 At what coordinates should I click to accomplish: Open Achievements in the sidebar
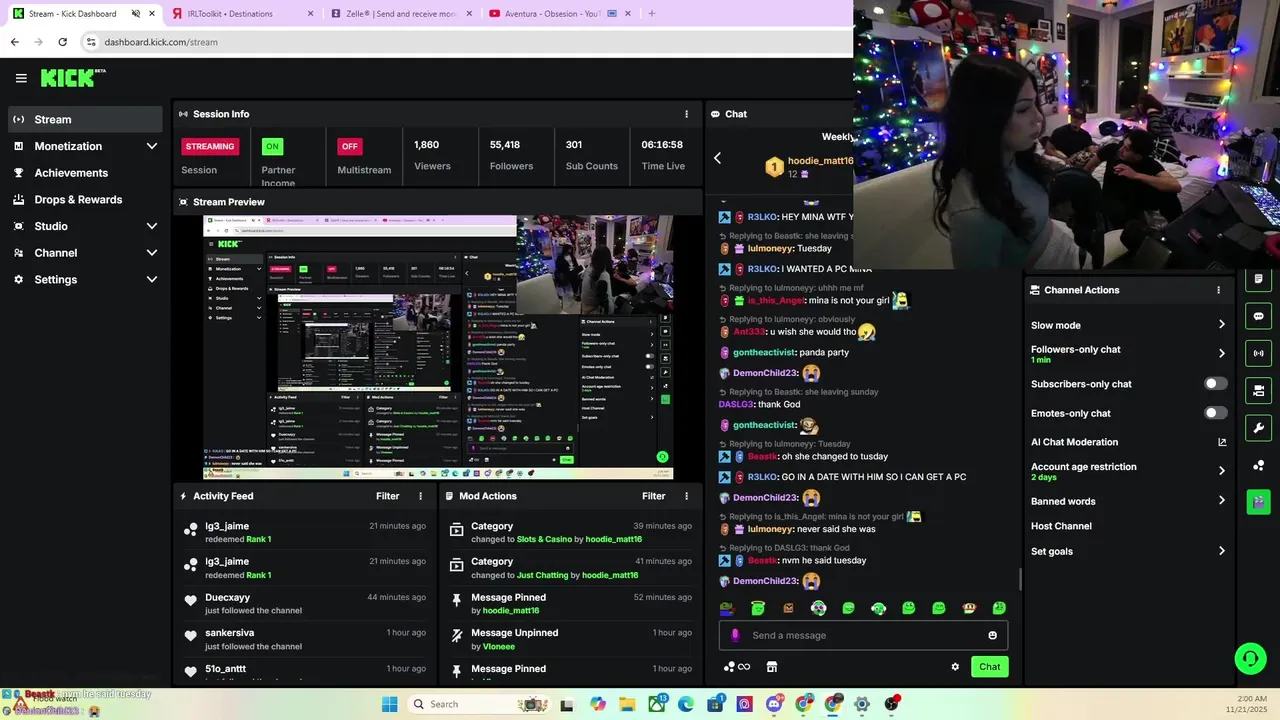click(x=85, y=173)
